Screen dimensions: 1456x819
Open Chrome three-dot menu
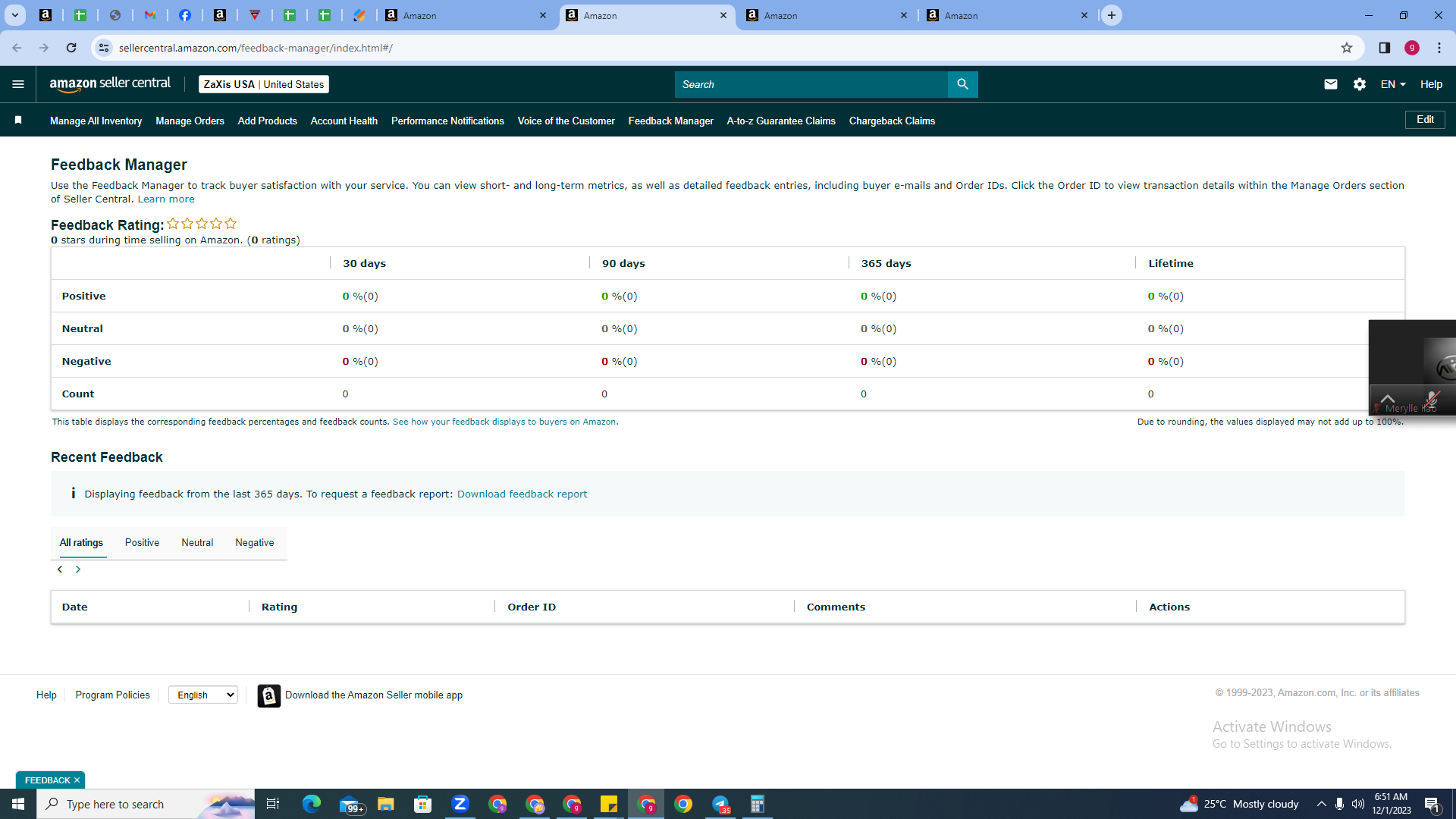[x=1439, y=48]
